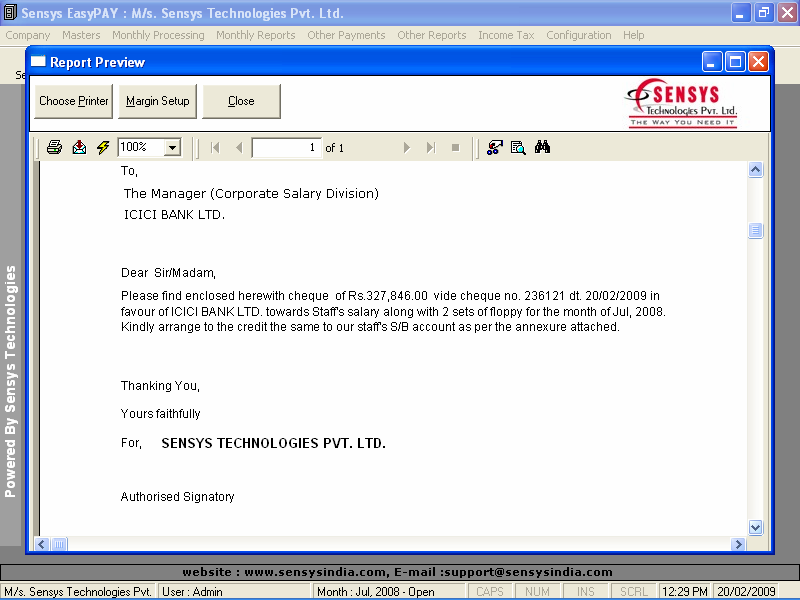Screen dimensions: 800x600
Task: Click the binoculars find text icon
Action: pos(542,147)
